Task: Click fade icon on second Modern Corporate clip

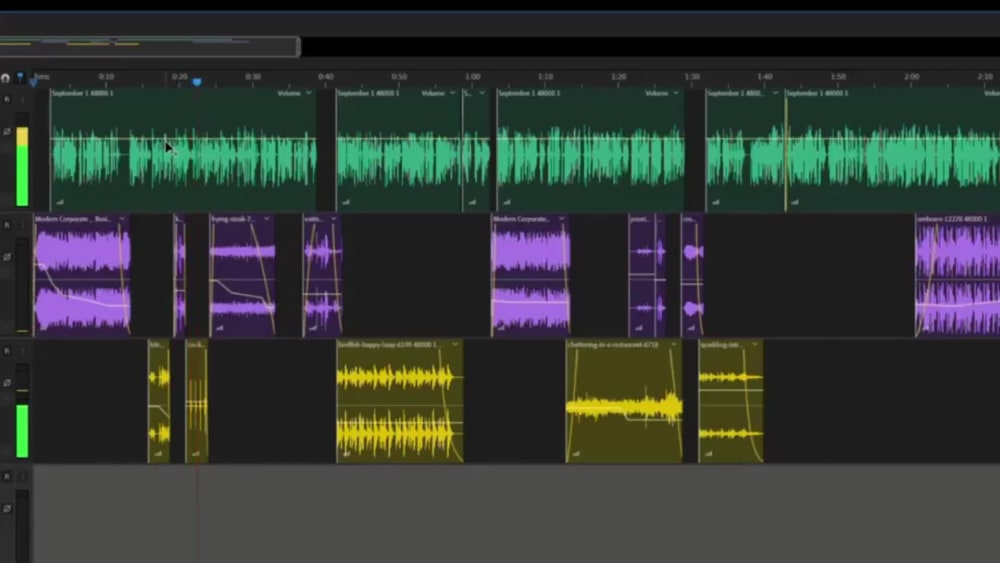Action: 501,328
